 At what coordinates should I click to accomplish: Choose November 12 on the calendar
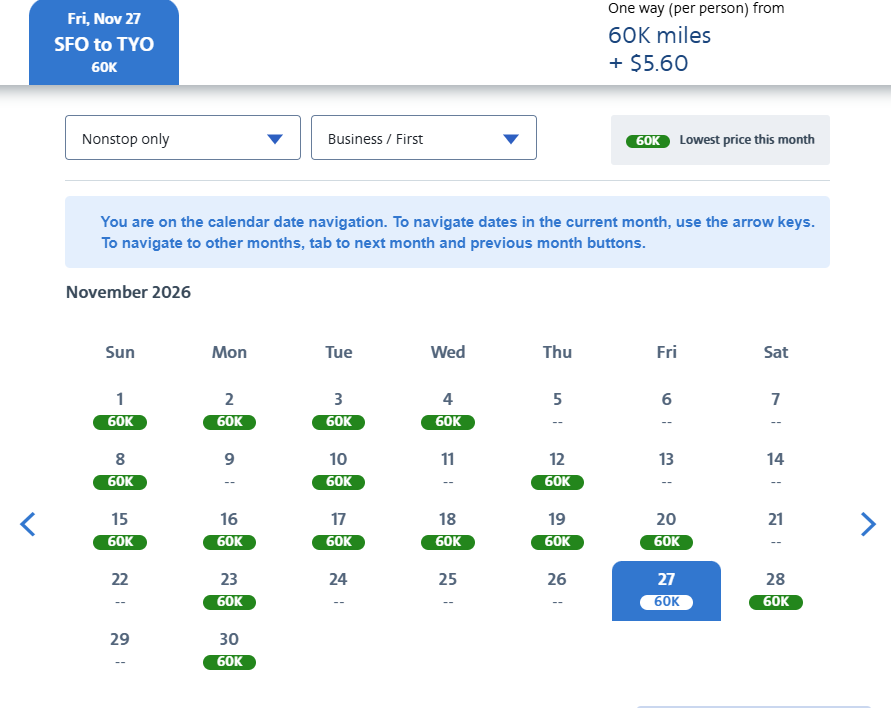pyautogui.click(x=557, y=470)
